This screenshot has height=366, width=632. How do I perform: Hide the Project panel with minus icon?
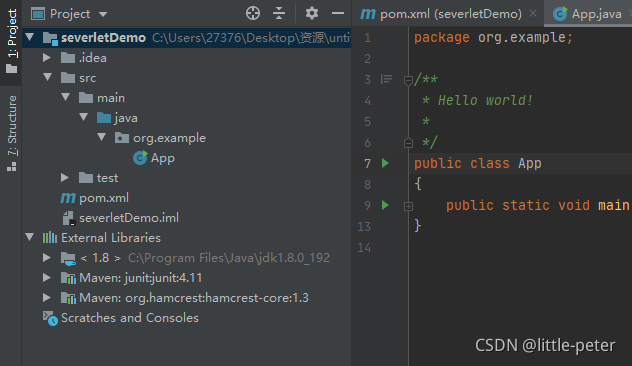coord(338,13)
